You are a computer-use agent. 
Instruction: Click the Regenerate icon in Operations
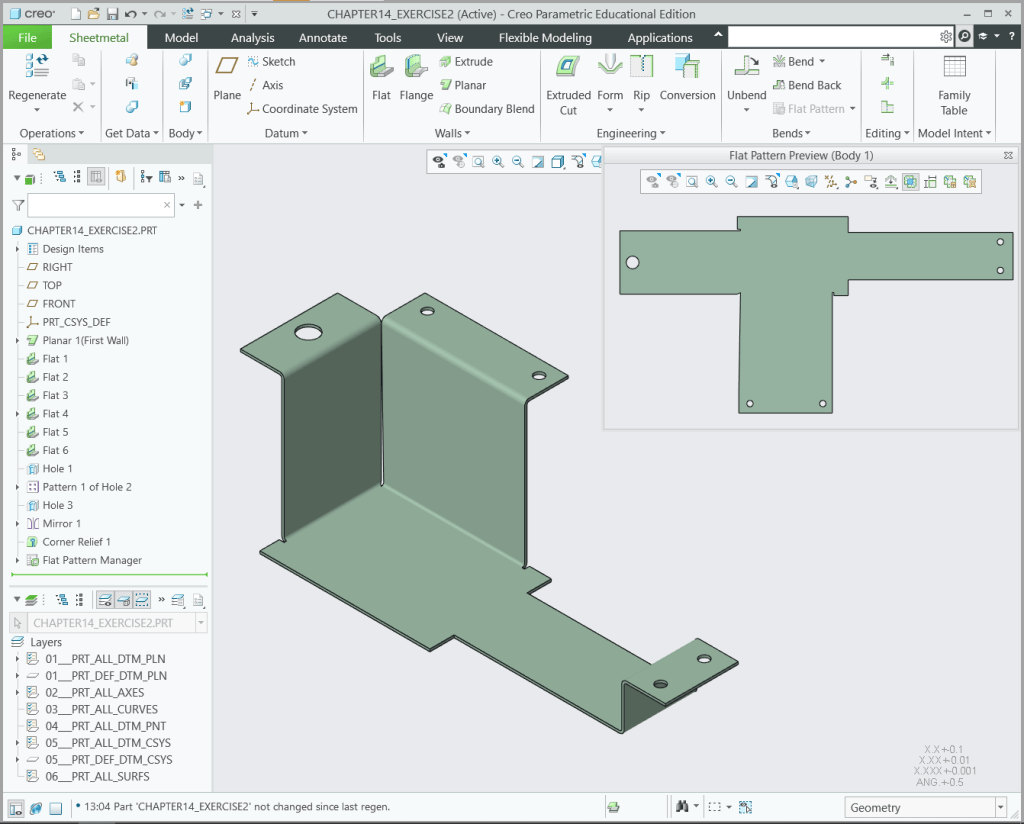[37, 66]
